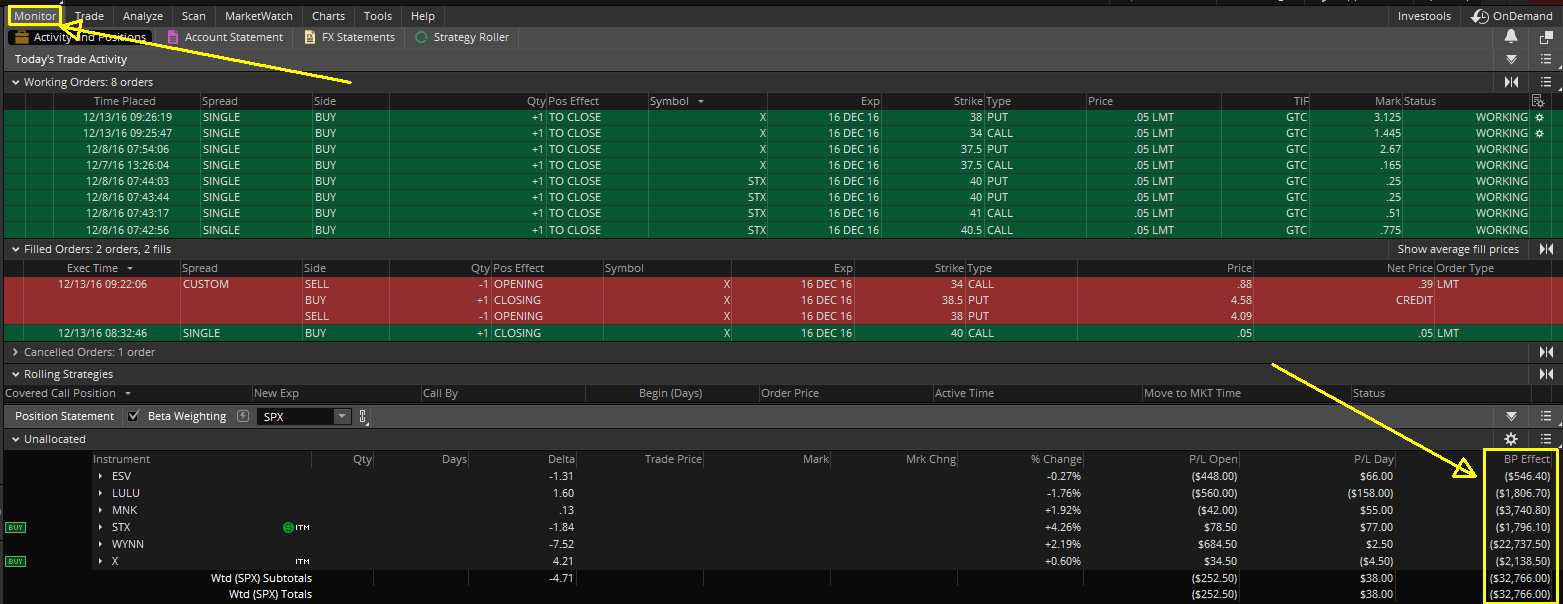Viewport: 1563px width, 604px height.
Task: Open Covered Call Position dropdown
Action: [128, 394]
